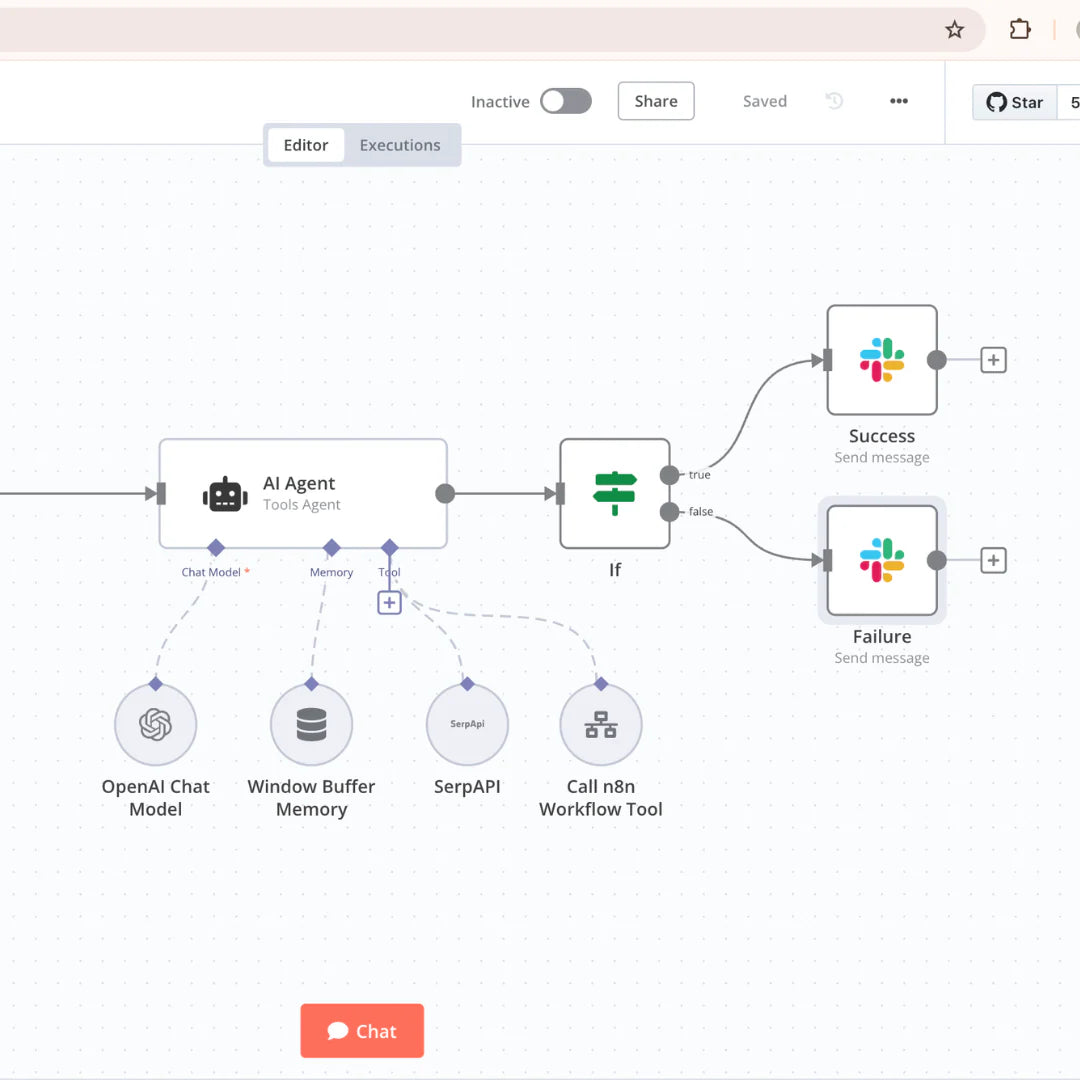The height and width of the screenshot is (1080, 1080).
Task: Open the Failure Slack node
Action: click(x=881, y=560)
